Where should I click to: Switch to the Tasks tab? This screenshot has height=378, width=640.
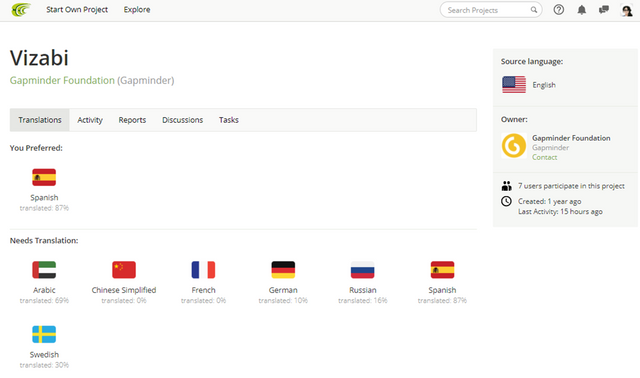pyautogui.click(x=229, y=120)
